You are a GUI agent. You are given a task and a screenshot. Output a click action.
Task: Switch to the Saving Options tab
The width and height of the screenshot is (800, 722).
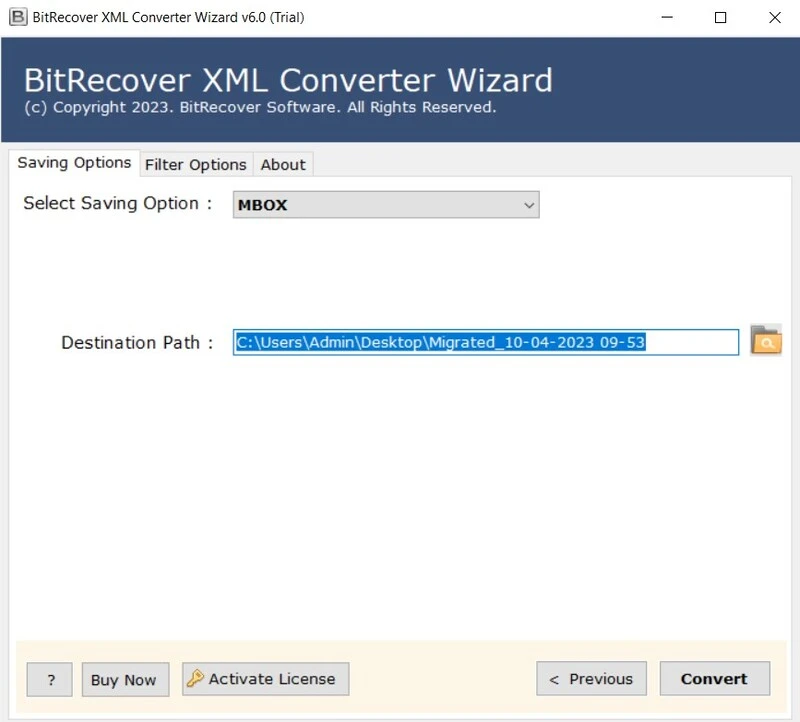pos(74,163)
